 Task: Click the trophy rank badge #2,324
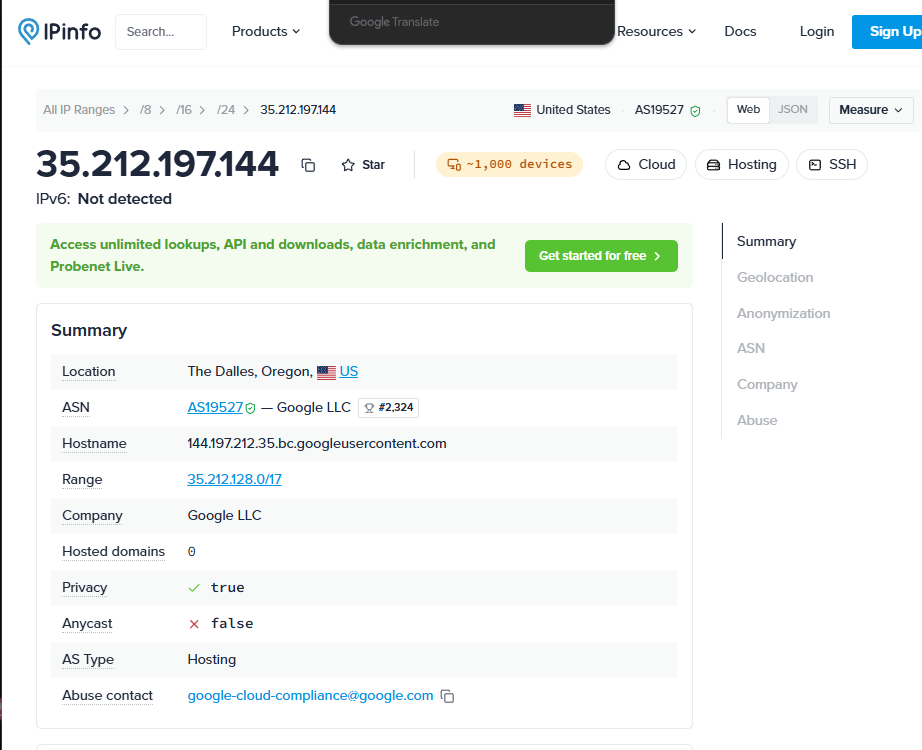pyautogui.click(x=388, y=408)
